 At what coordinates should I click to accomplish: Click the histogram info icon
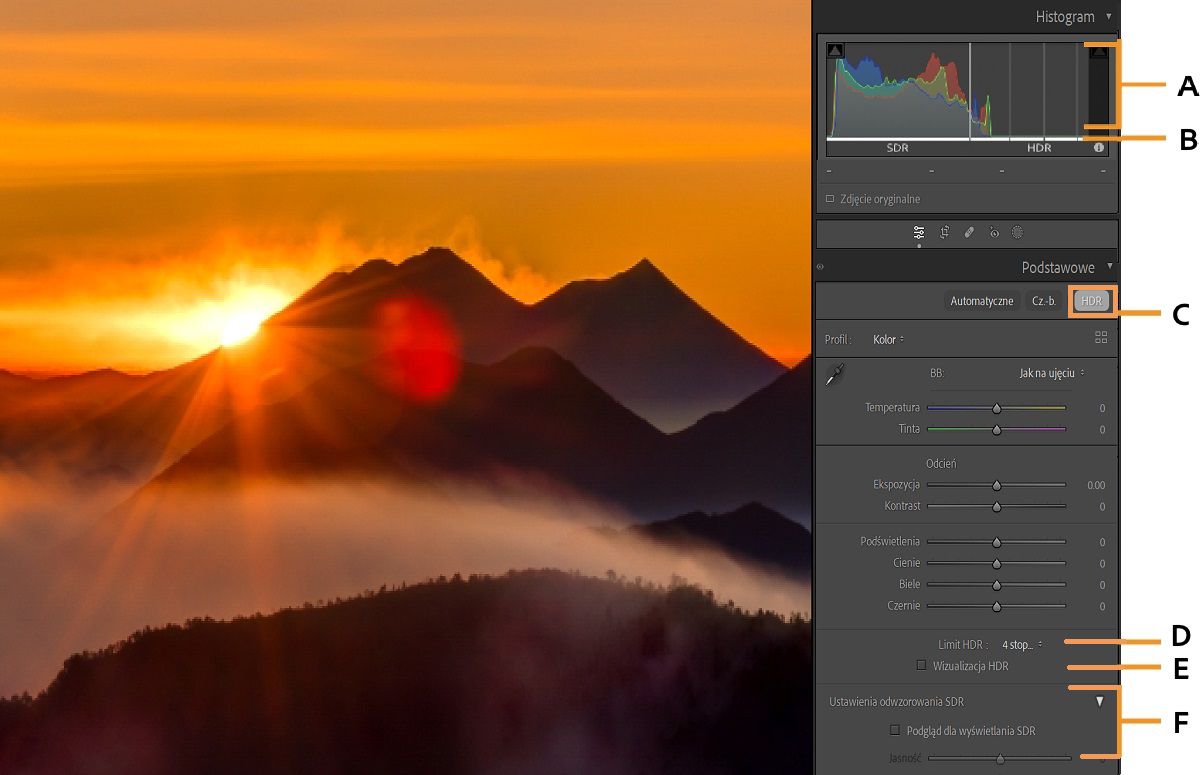[x=1099, y=147]
